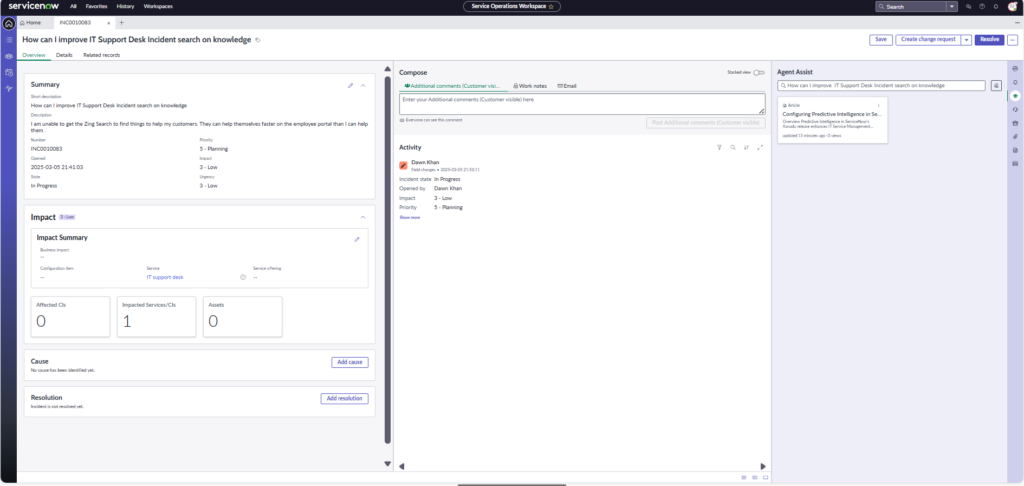Click the Activity filter icon
Viewport: 1024px width, 486px height.
(x=719, y=147)
